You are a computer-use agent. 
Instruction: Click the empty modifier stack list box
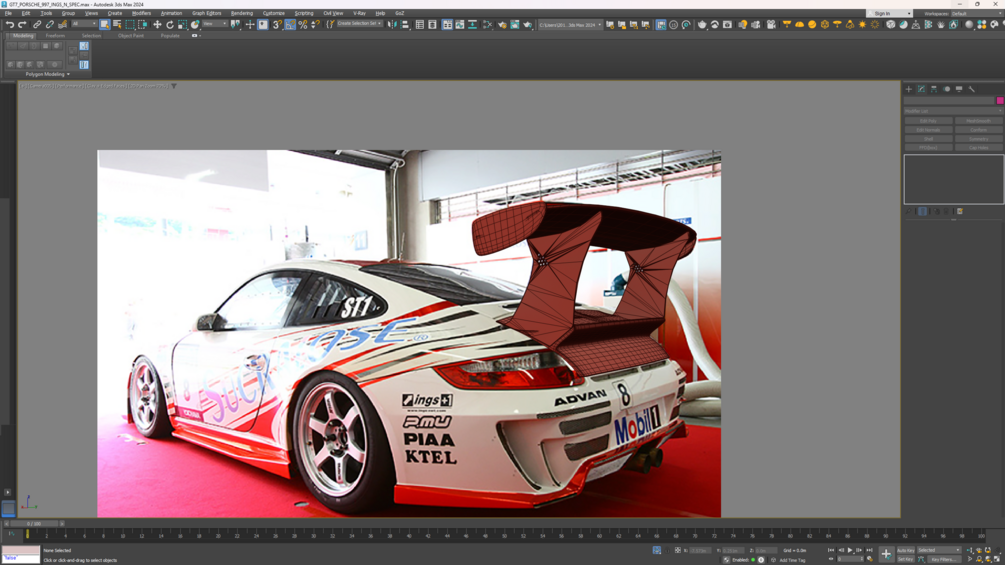954,179
